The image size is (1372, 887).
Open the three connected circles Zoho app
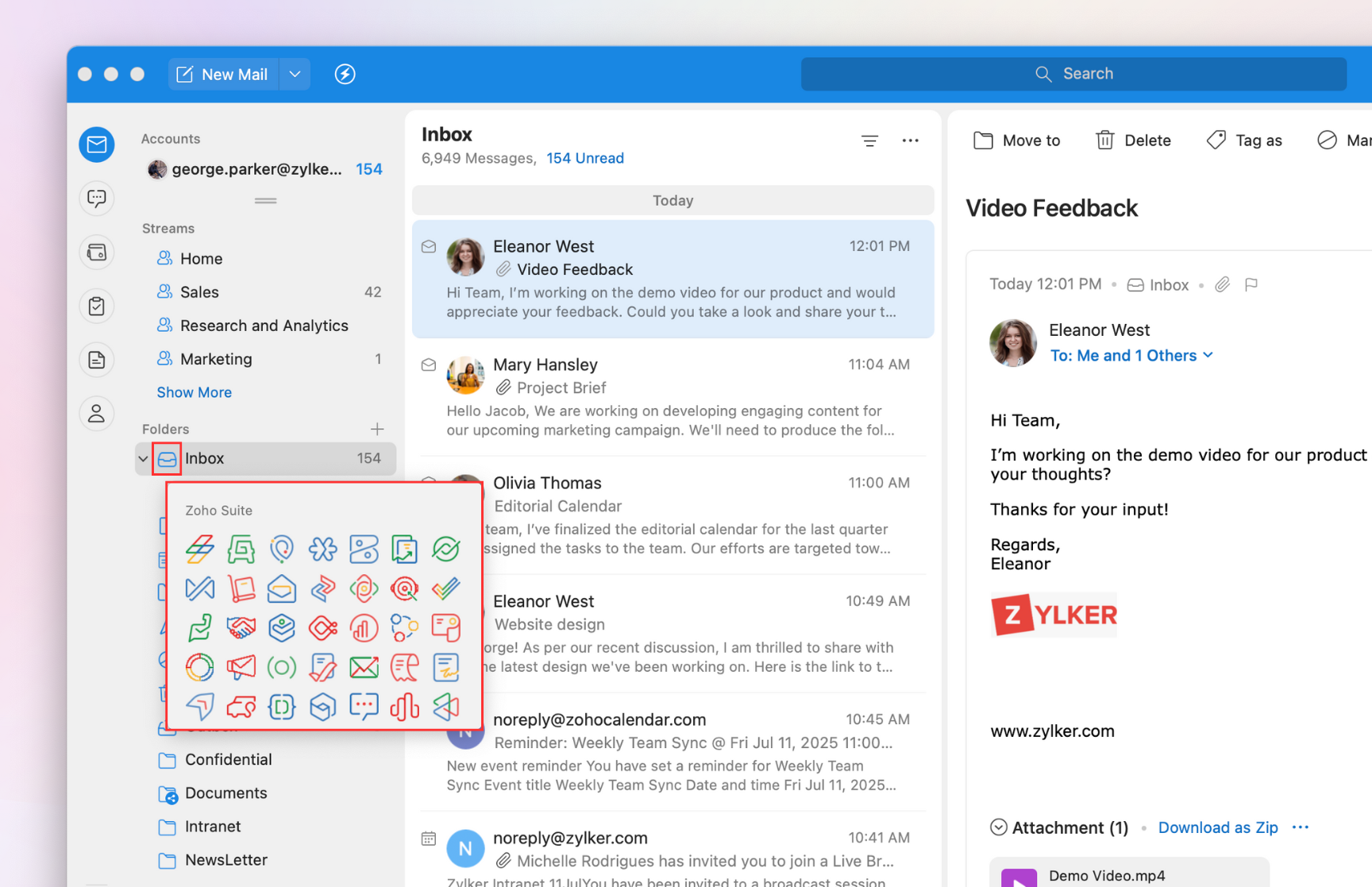(x=405, y=628)
